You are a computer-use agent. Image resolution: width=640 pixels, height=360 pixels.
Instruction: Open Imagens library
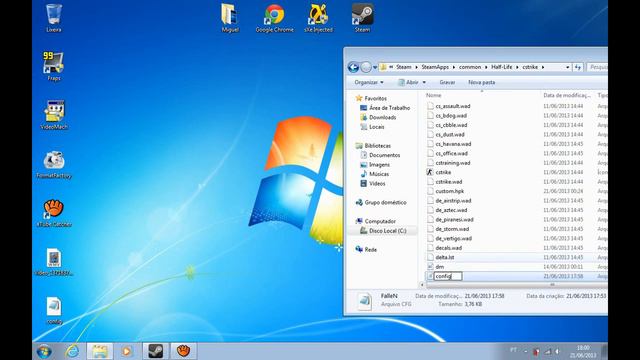click(x=379, y=165)
